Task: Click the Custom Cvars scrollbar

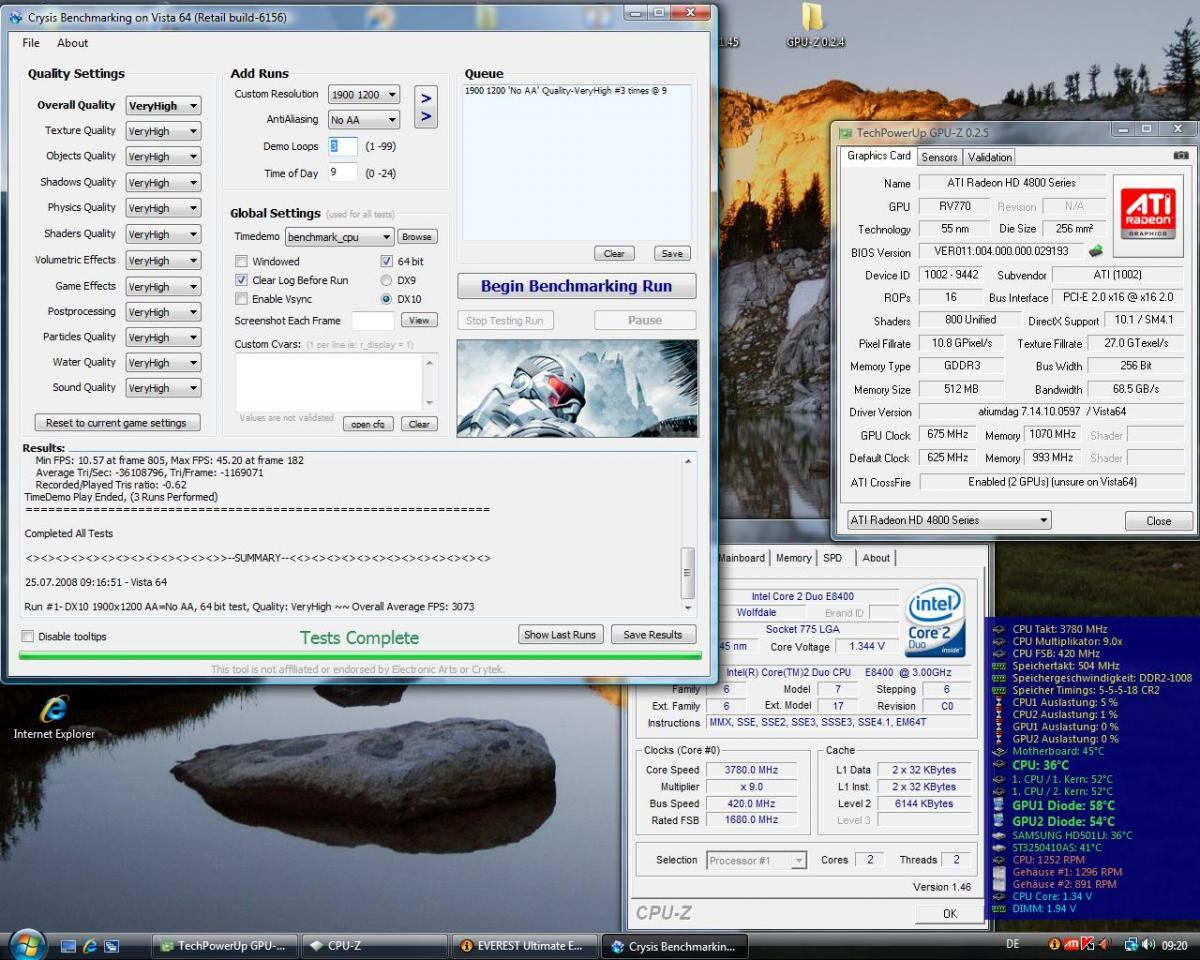Action: click(x=430, y=381)
